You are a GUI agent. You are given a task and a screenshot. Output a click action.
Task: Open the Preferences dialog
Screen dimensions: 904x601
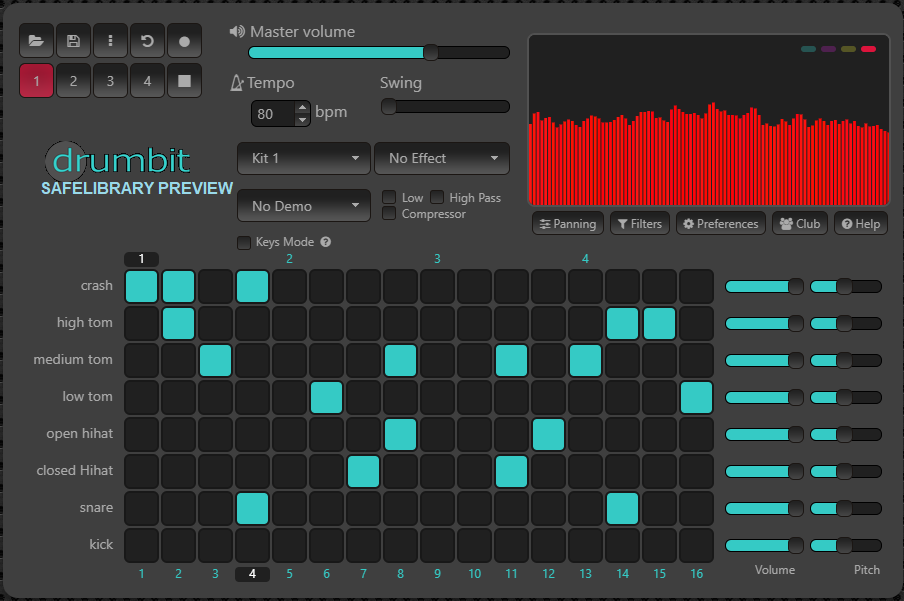[720, 223]
